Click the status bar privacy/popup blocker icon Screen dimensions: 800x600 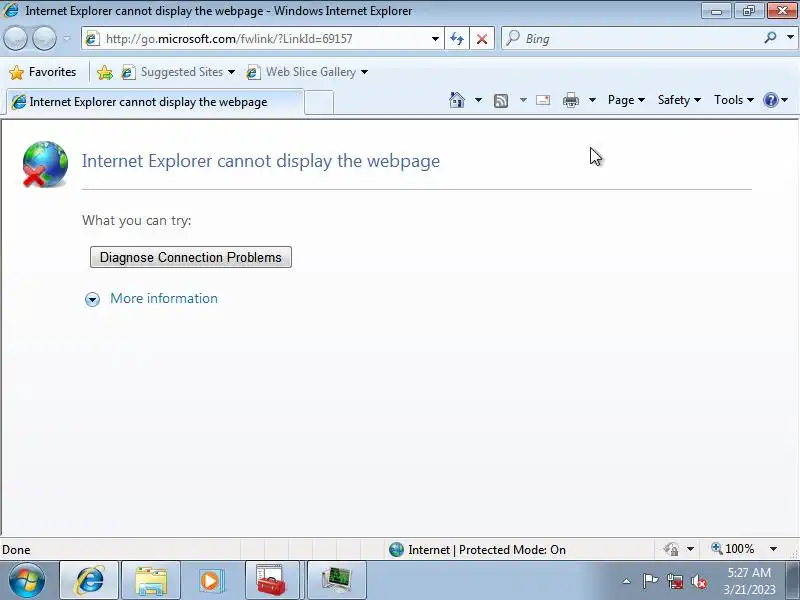[671, 549]
